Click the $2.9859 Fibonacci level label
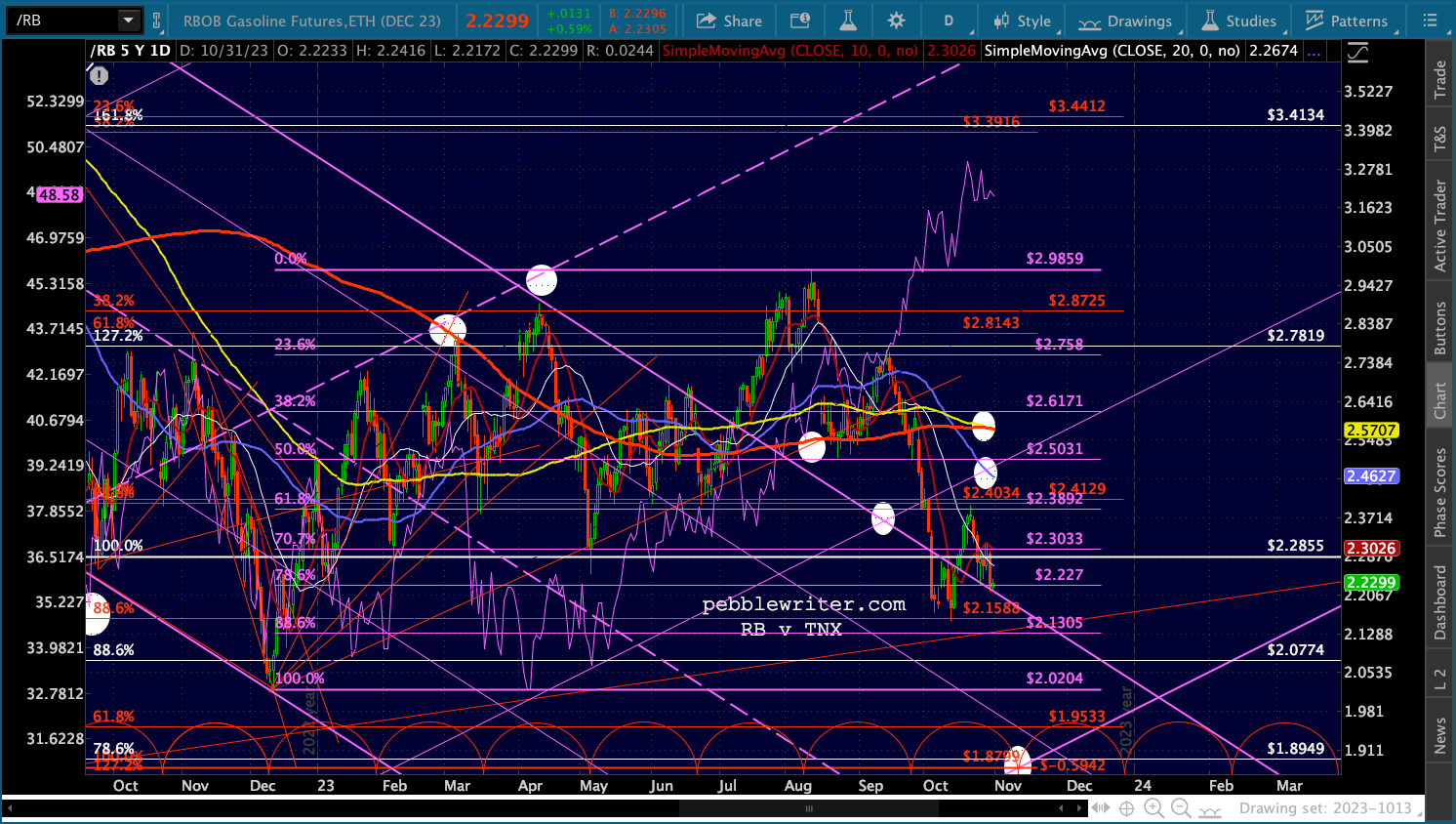1456x824 pixels. [x=1054, y=259]
